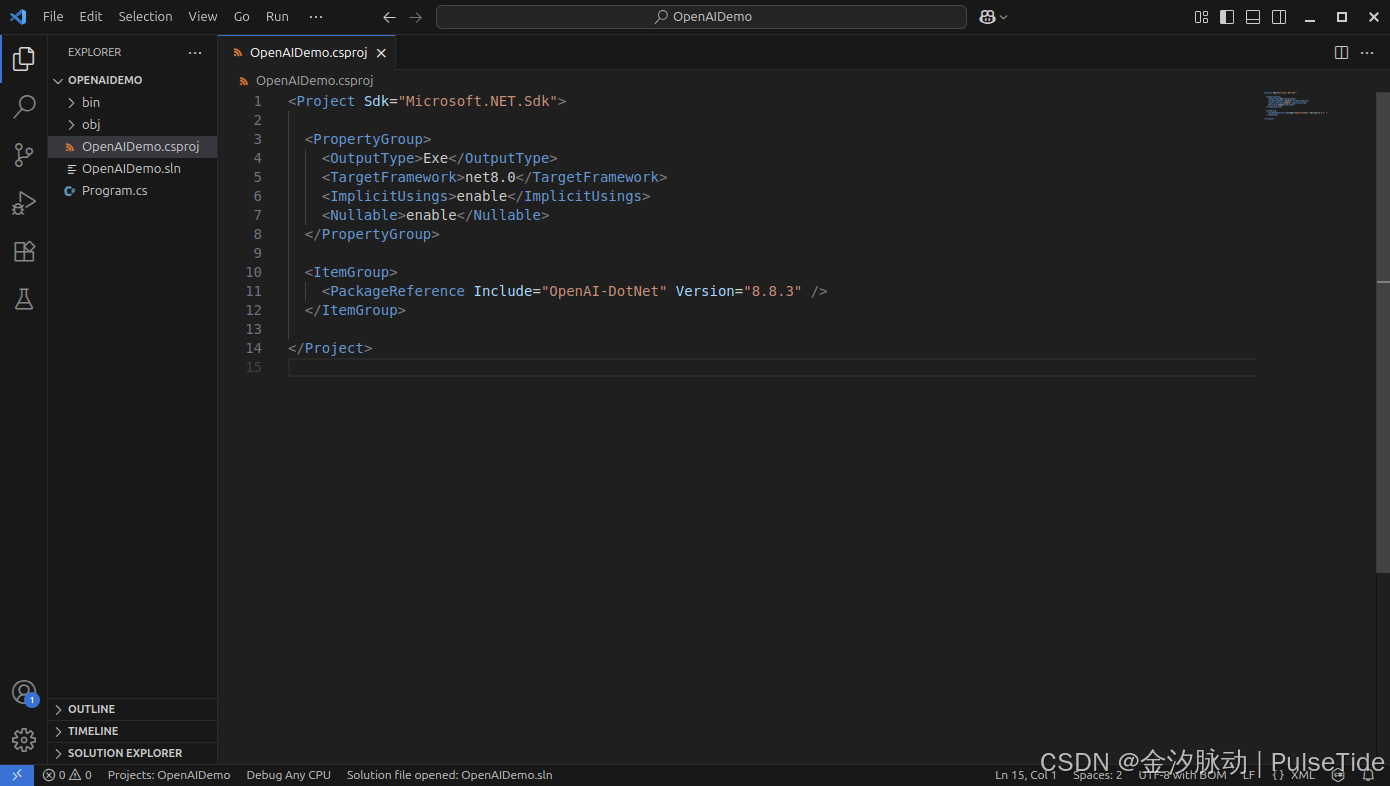Viewport: 1390px width, 786px height.
Task: Expand the bin folder
Action: click(x=132, y=102)
